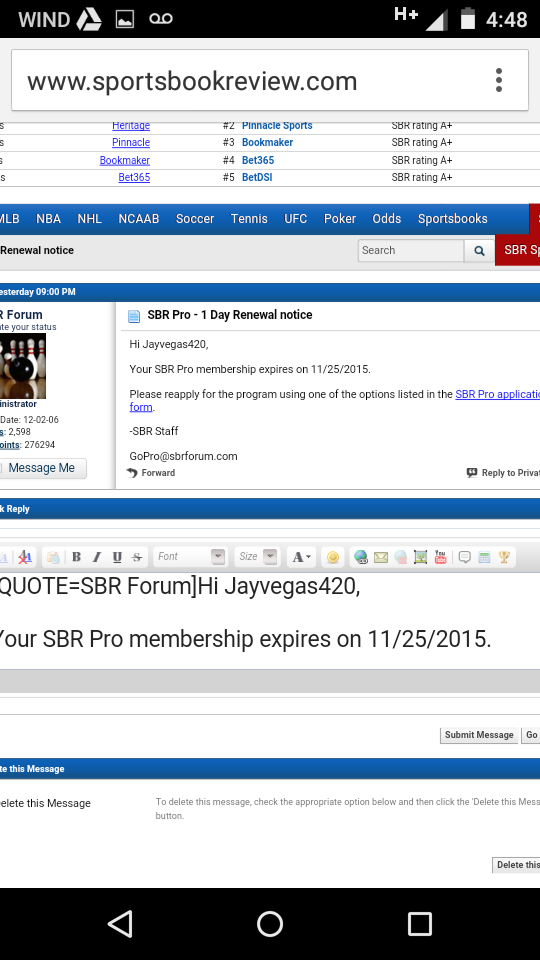Open the Sportsbooks nav tab
This screenshot has height=960, width=540.
click(452, 219)
